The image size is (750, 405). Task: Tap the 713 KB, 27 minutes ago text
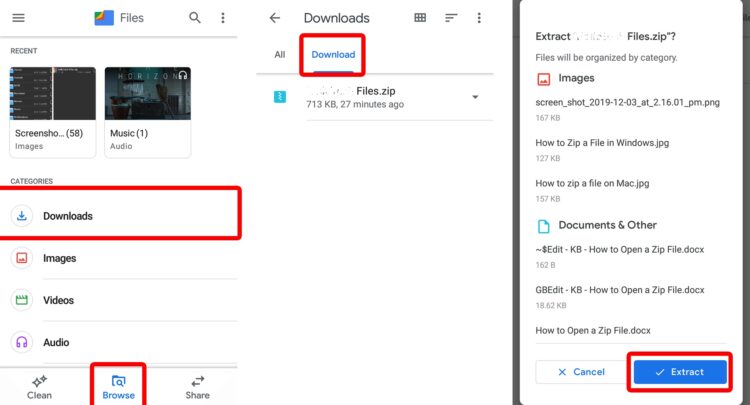point(355,104)
